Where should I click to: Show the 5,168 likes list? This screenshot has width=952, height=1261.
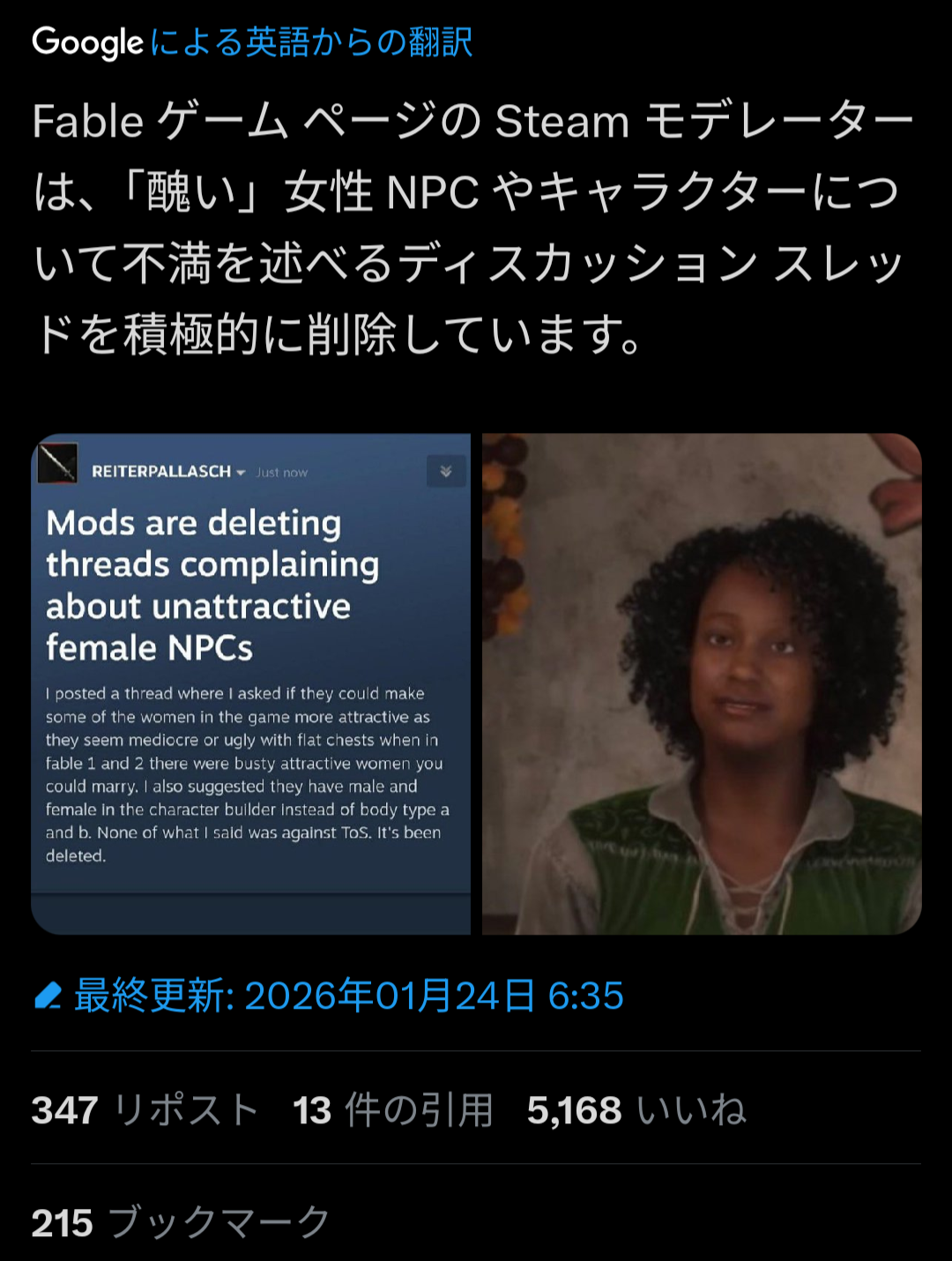pos(636,1109)
